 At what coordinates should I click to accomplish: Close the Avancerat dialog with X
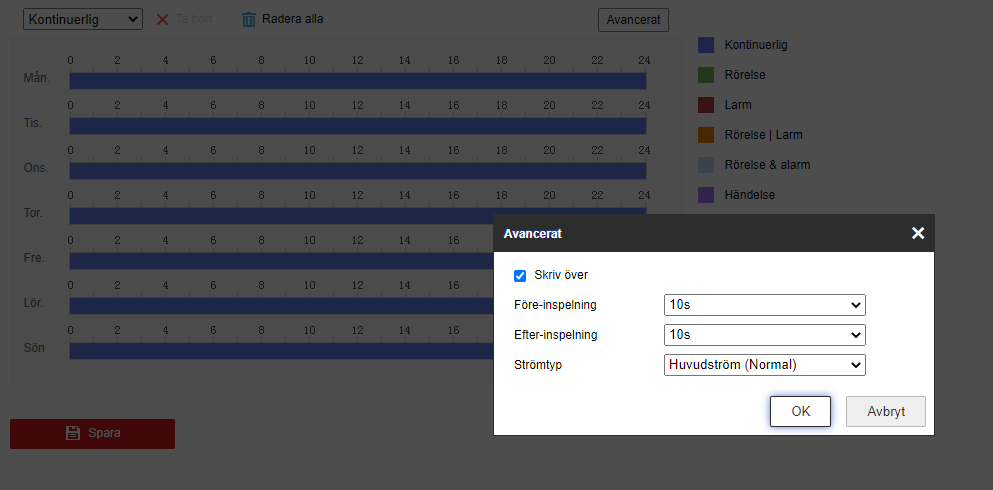[x=917, y=233]
